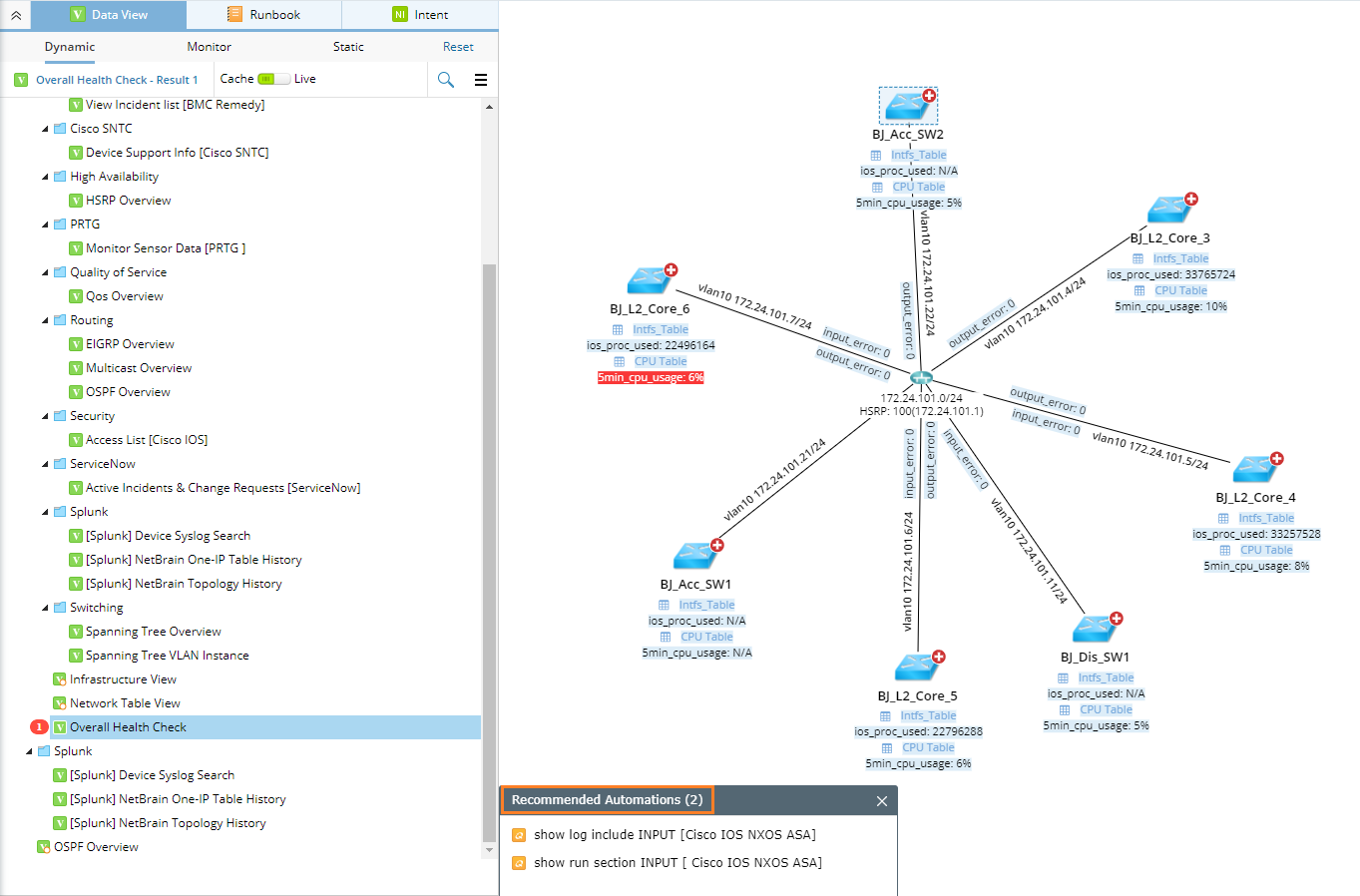The height and width of the screenshot is (896, 1360).
Task: Switch to the Data View tab
Action: pos(109,15)
